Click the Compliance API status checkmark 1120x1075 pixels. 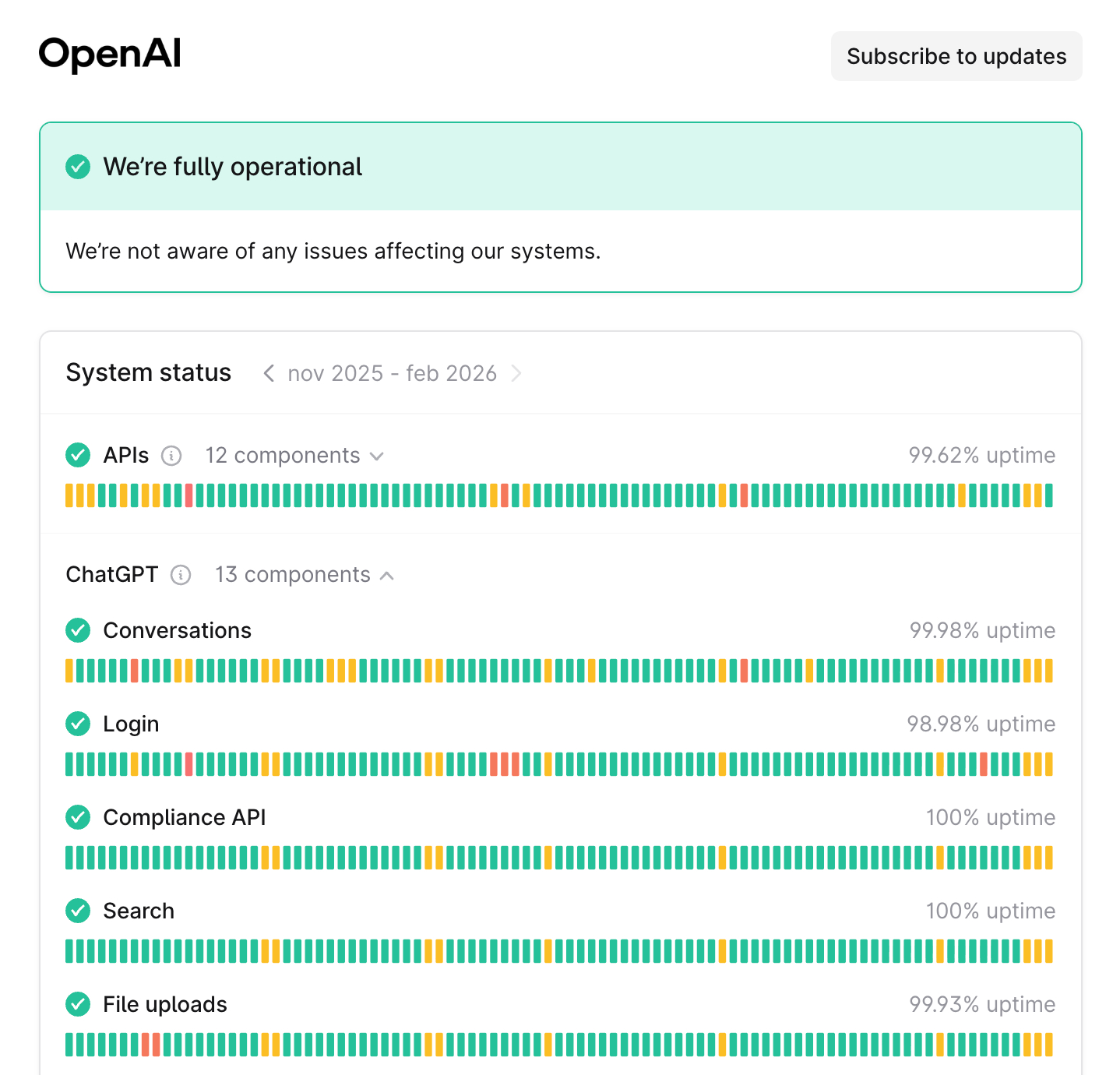pyautogui.click(x=78, y=817)
